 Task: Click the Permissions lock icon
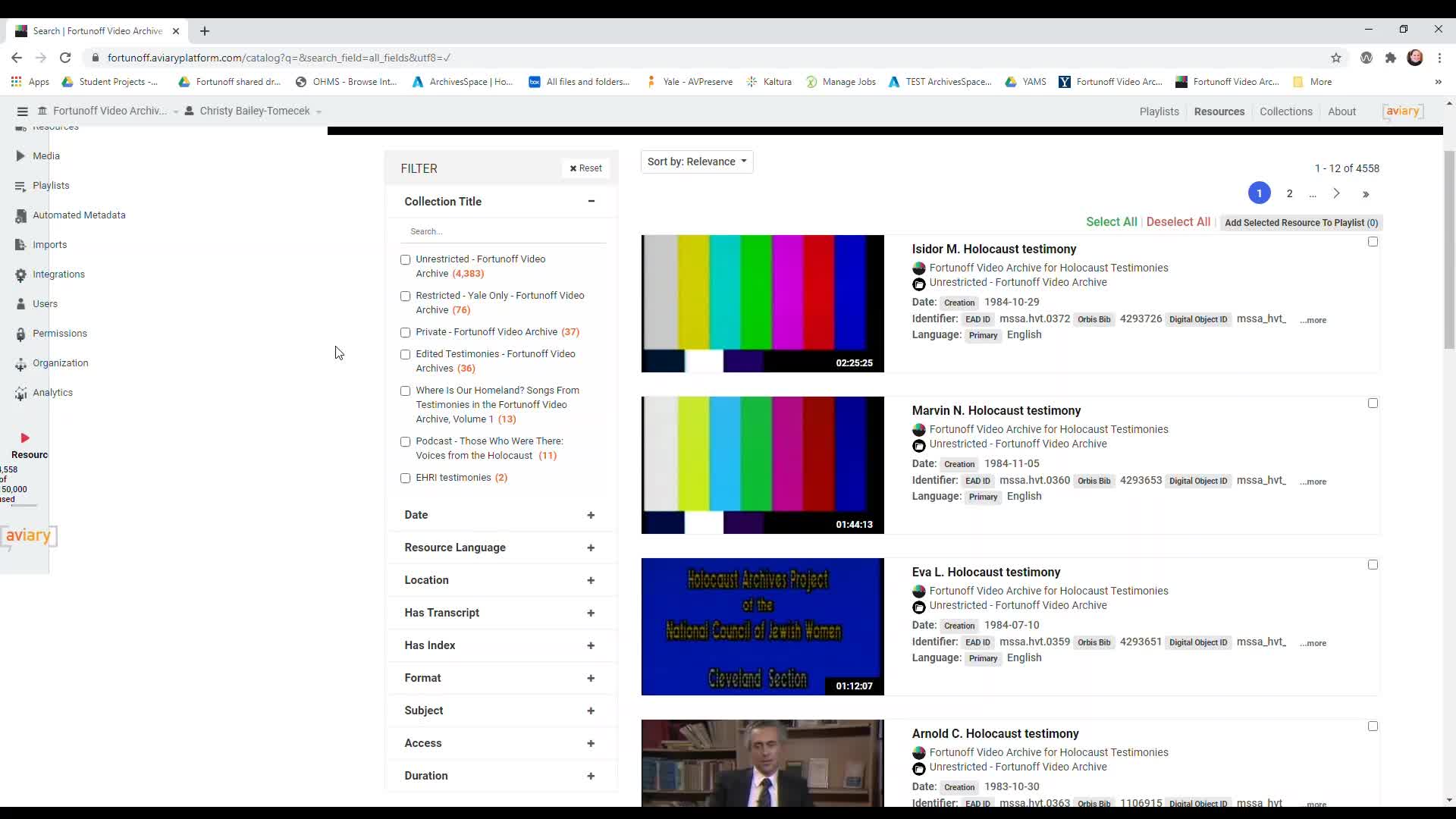pos(20,334)
